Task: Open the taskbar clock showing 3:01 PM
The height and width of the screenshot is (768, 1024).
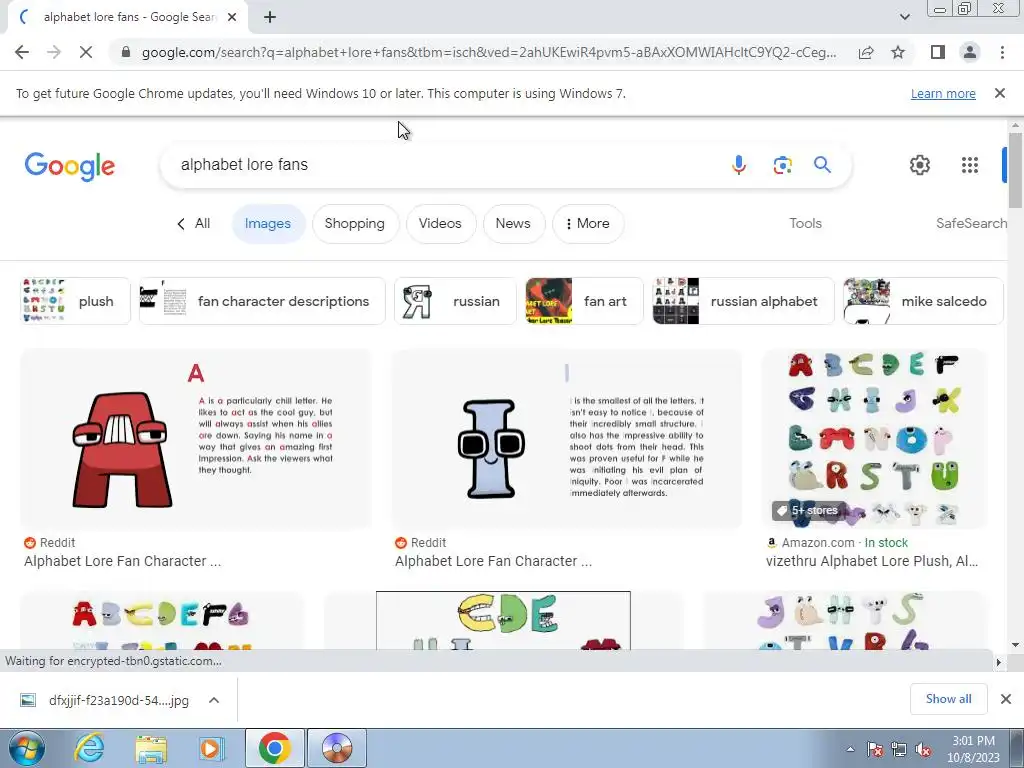Action: coord(973,749)
